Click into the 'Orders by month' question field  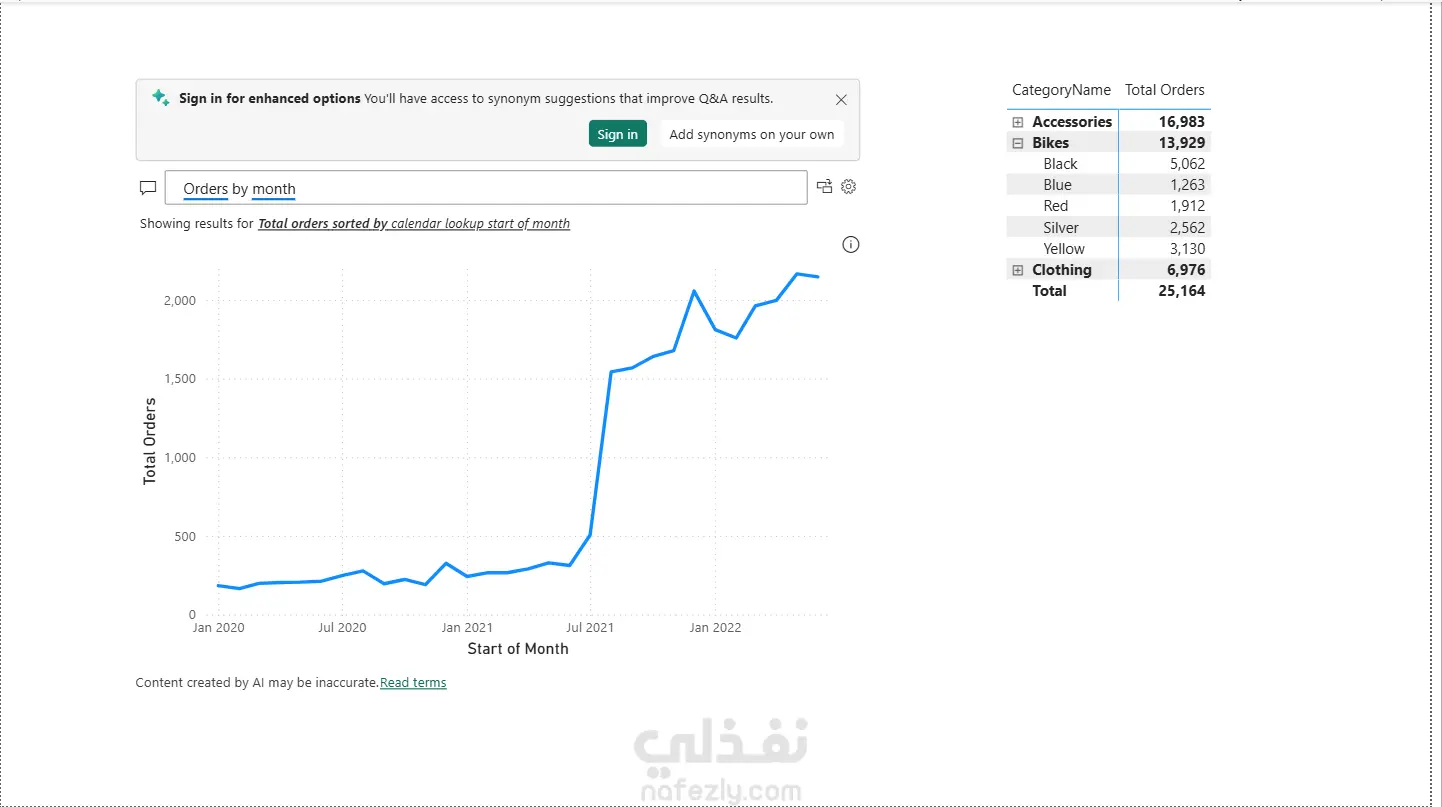[486, 188]
